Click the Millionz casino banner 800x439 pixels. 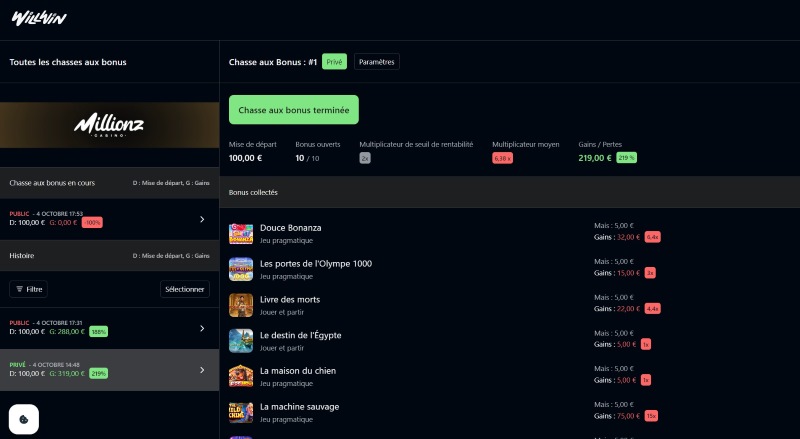[109, 125]
